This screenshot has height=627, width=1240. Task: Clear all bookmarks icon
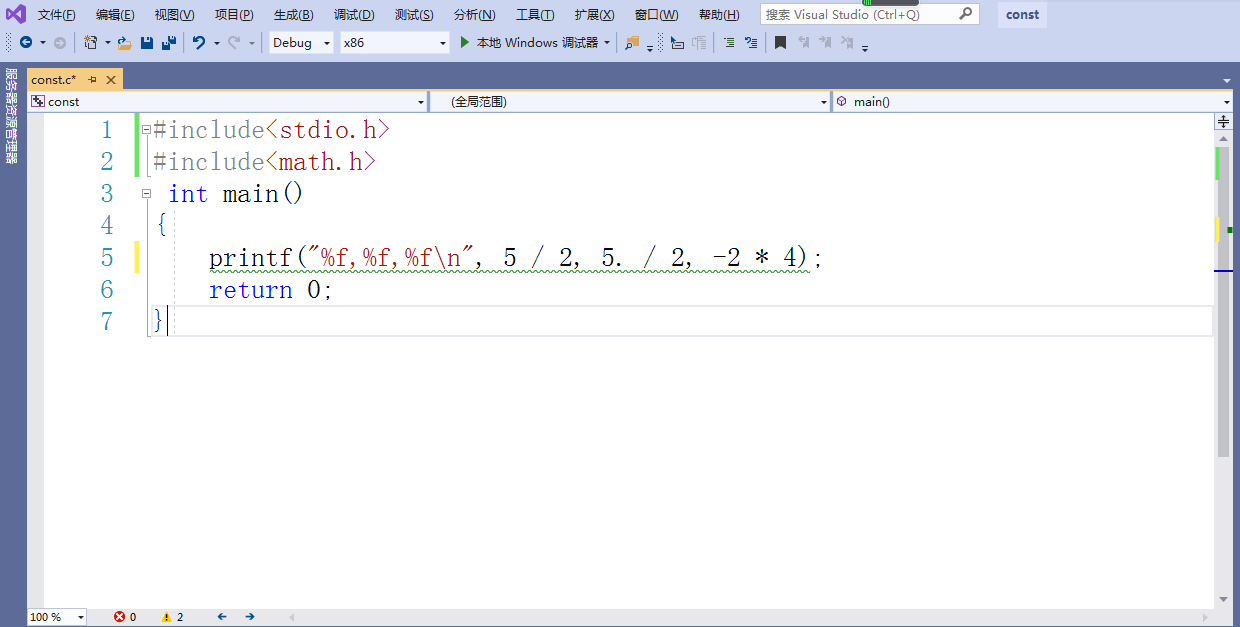click(847, 43)
